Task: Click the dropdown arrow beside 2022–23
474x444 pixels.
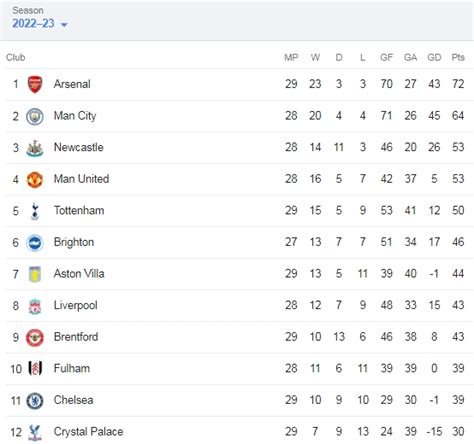Action: pyautogui.click(x=64, y=24)
